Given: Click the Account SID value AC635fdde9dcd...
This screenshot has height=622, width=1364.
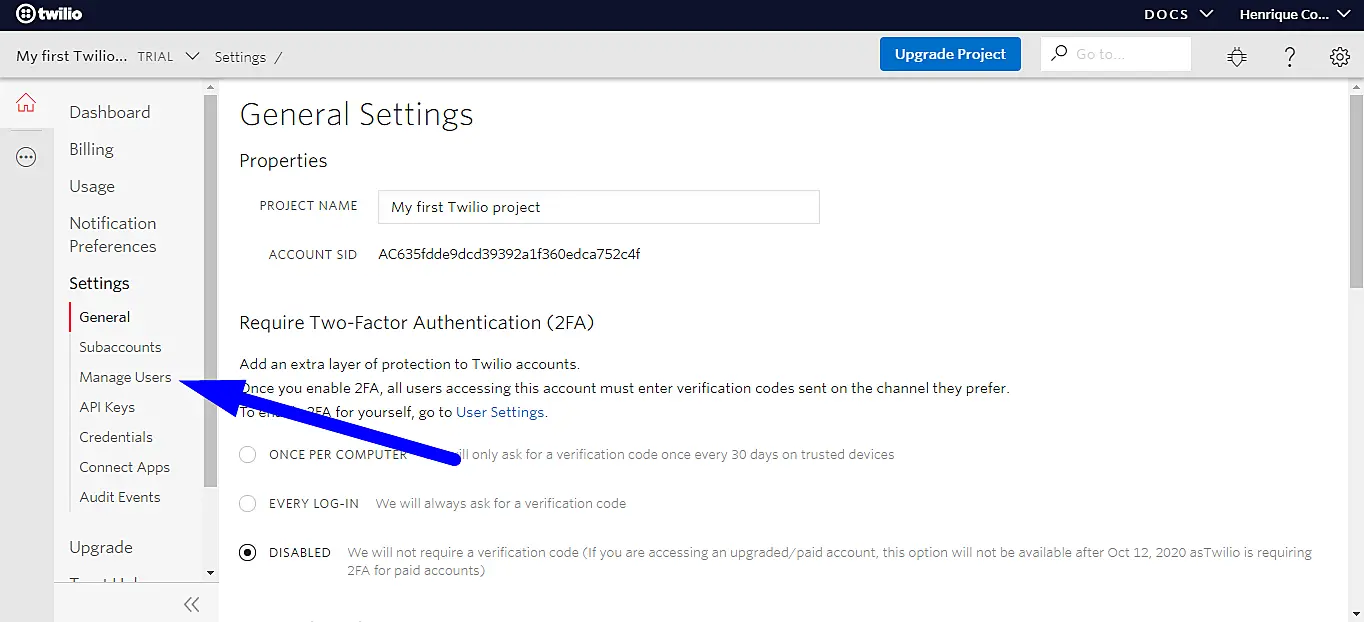Looking at the screenshot, I should coord(509,254).
